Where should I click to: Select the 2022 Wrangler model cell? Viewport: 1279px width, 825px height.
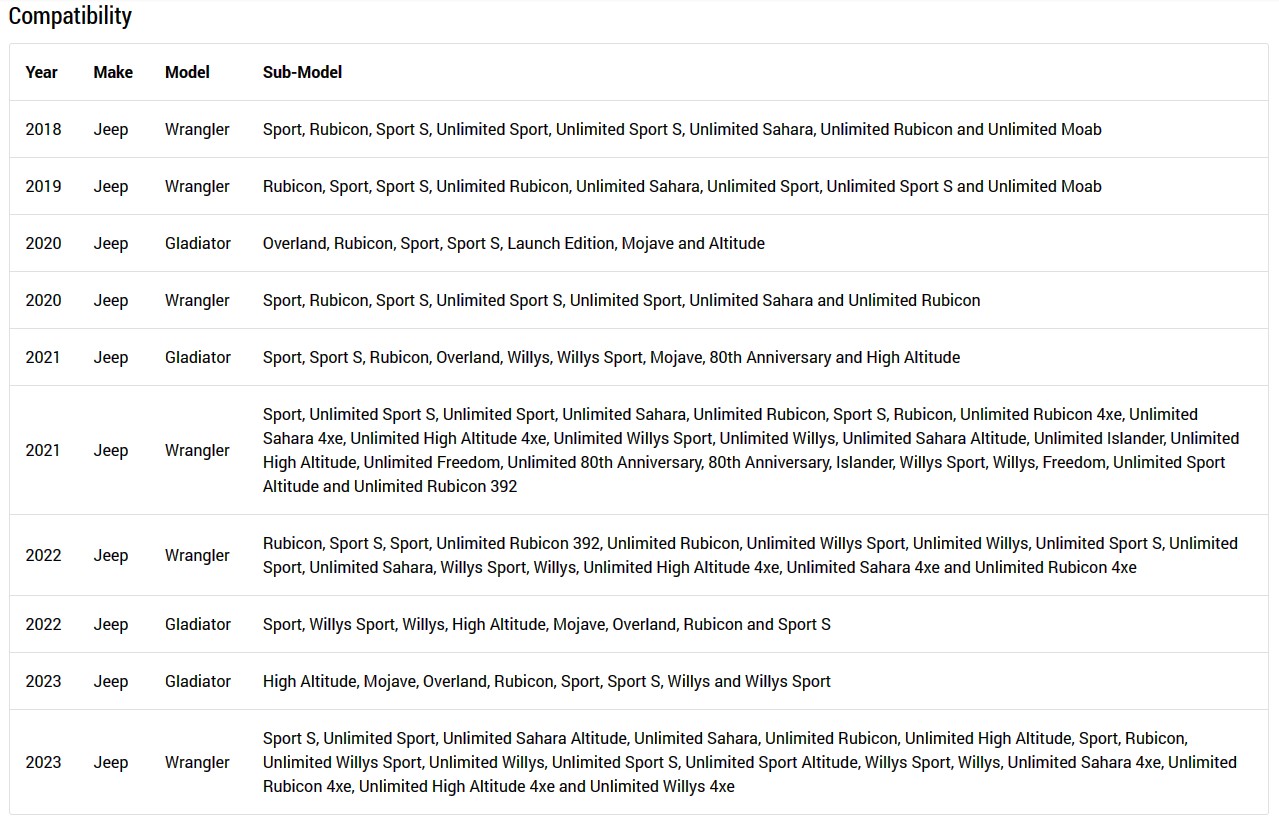197,555
